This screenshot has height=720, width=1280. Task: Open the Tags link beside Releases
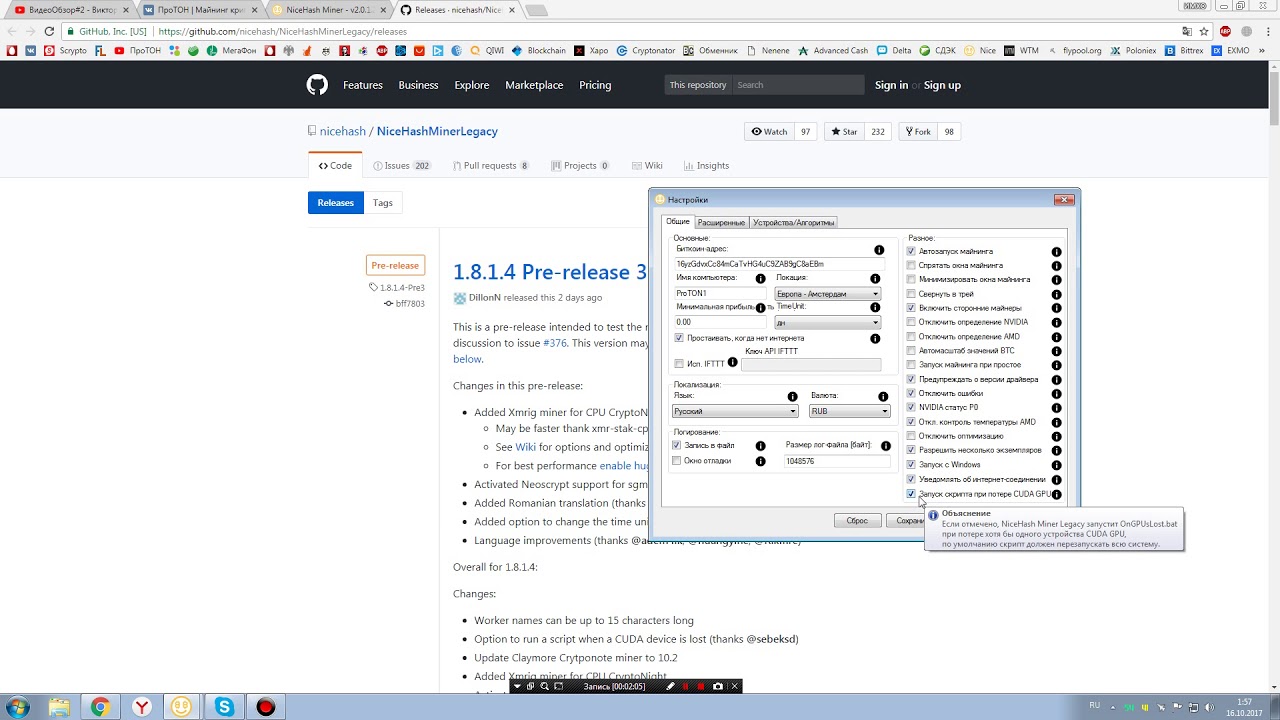(383, 203)
